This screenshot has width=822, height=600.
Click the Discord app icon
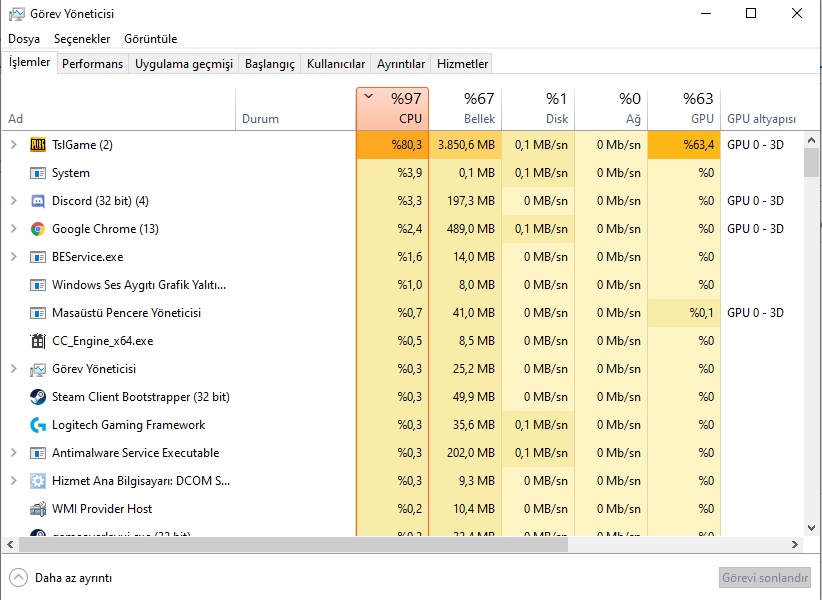point(38,201)
